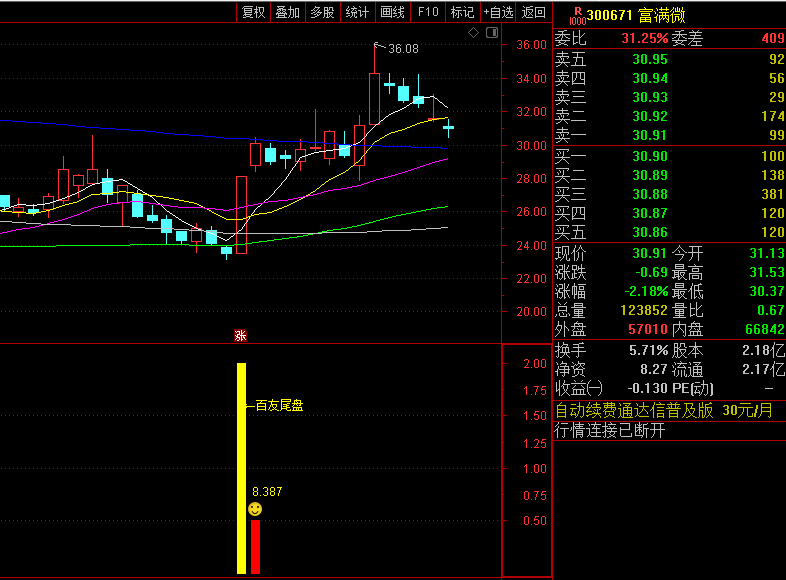The height and width of the screenshot is (580, 786).
Task: Select 卖一 price 30.91
Action: pyautogui.click(x=650, y=135)
